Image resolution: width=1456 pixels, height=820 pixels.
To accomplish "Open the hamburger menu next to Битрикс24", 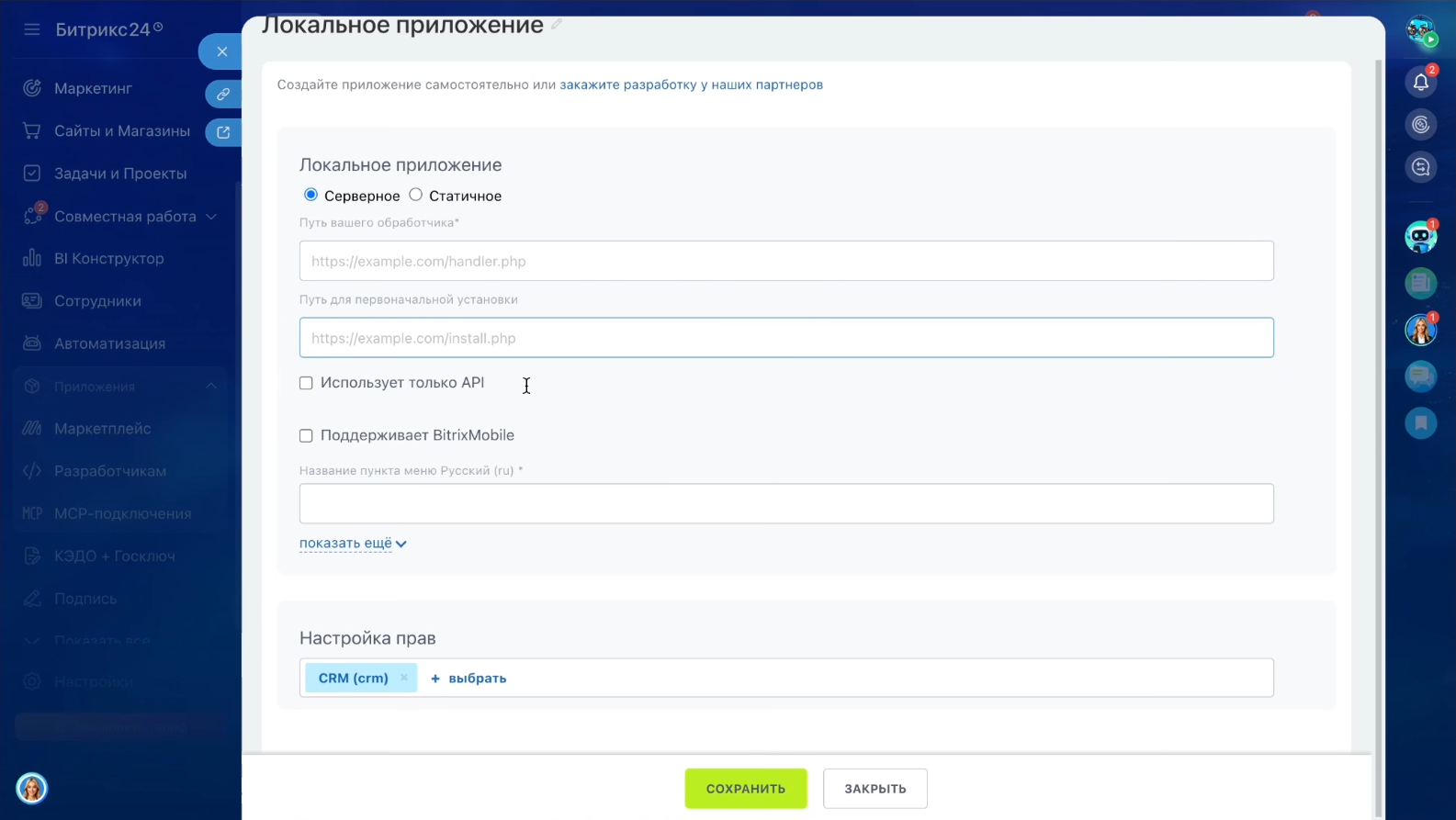I will [x=32, y=29].
